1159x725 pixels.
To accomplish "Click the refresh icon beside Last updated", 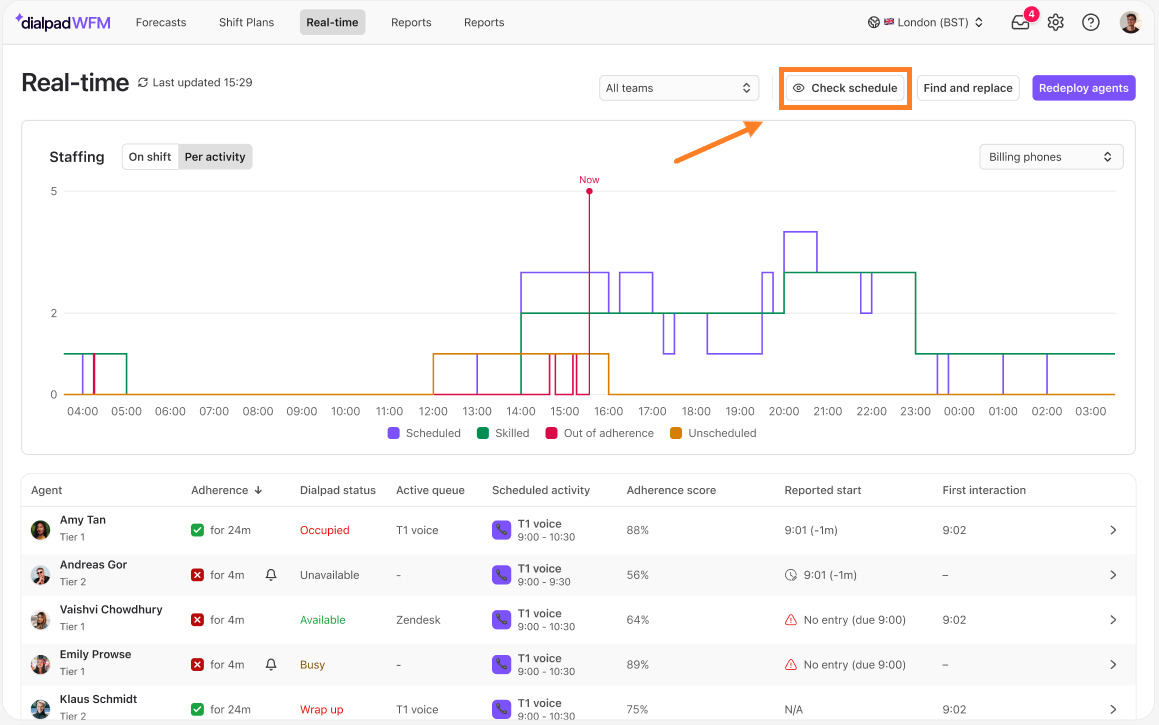I will (x=143, y=83).
